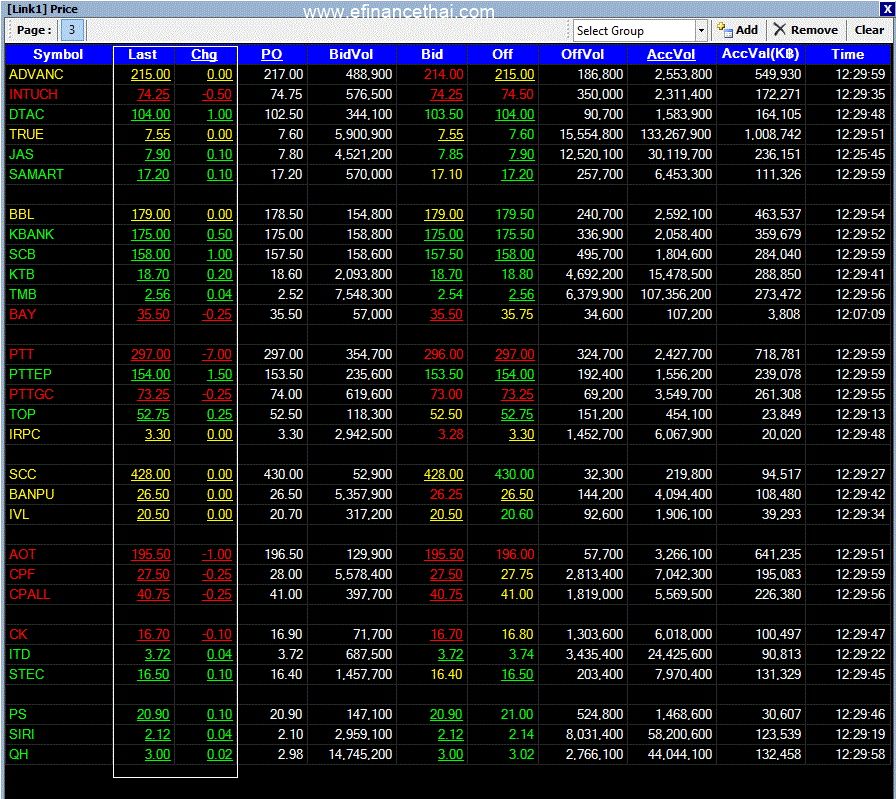896x799 pixels.
Task: Select the JAS symbol
Action: tap(21, 154)
